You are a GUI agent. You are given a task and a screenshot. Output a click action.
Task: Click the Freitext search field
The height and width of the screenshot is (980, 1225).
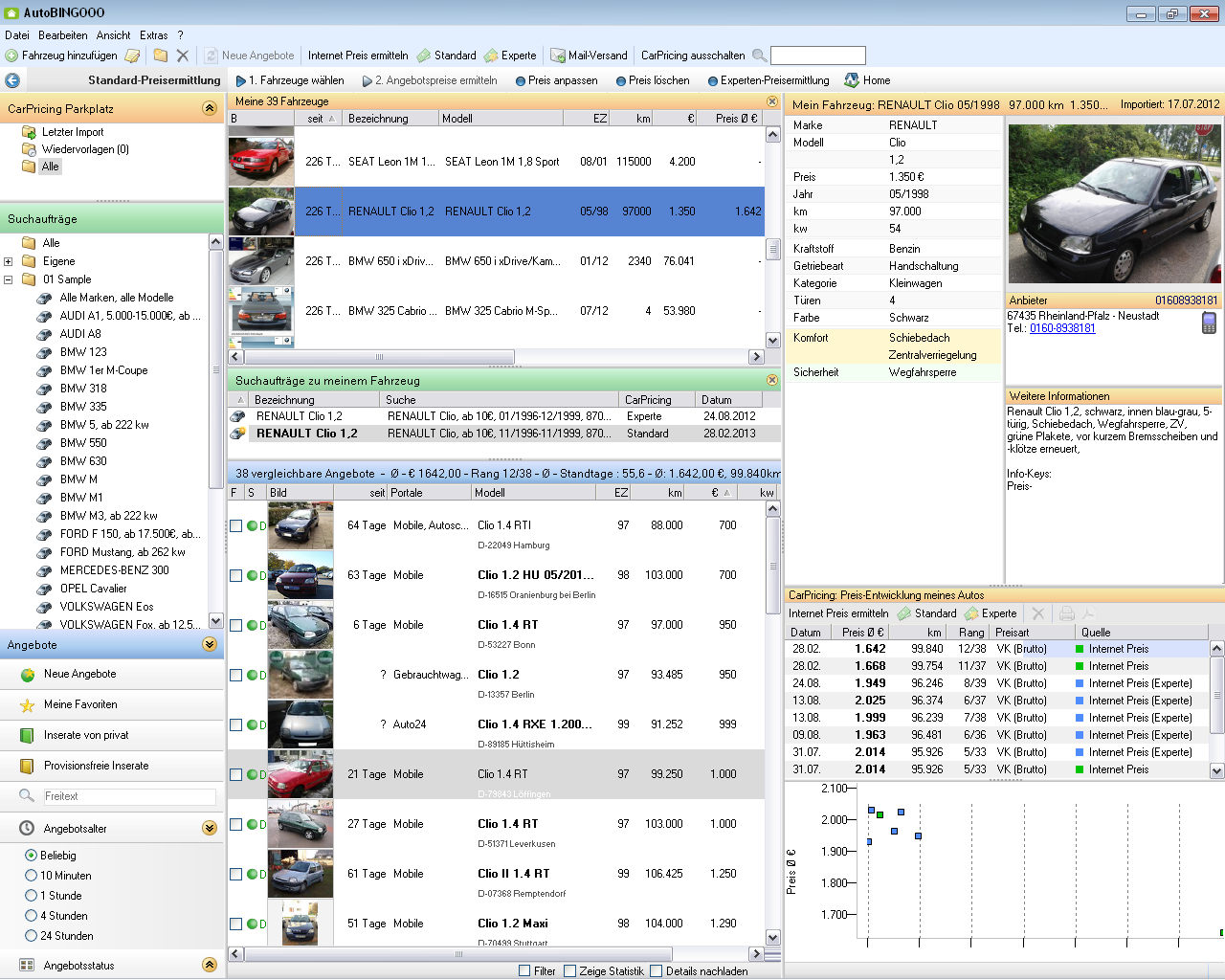tap(129, 796)
